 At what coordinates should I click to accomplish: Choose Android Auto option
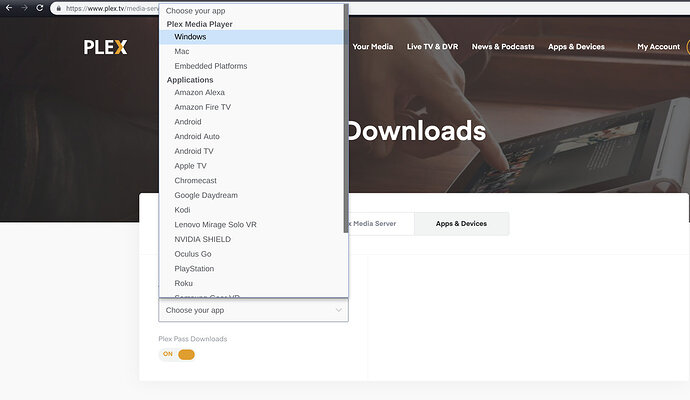[x=251, y=136]
